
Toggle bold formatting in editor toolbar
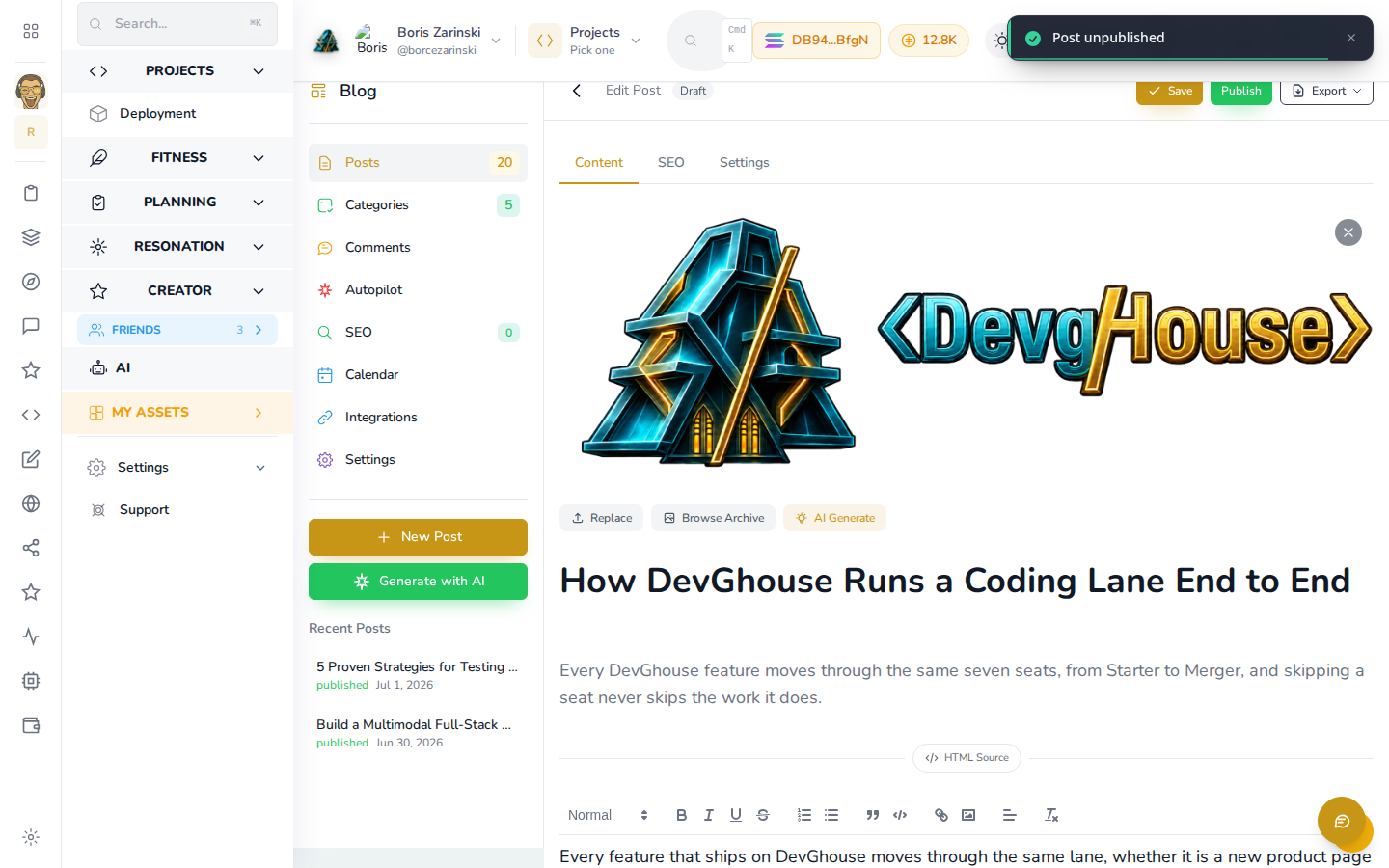[682, 815]
